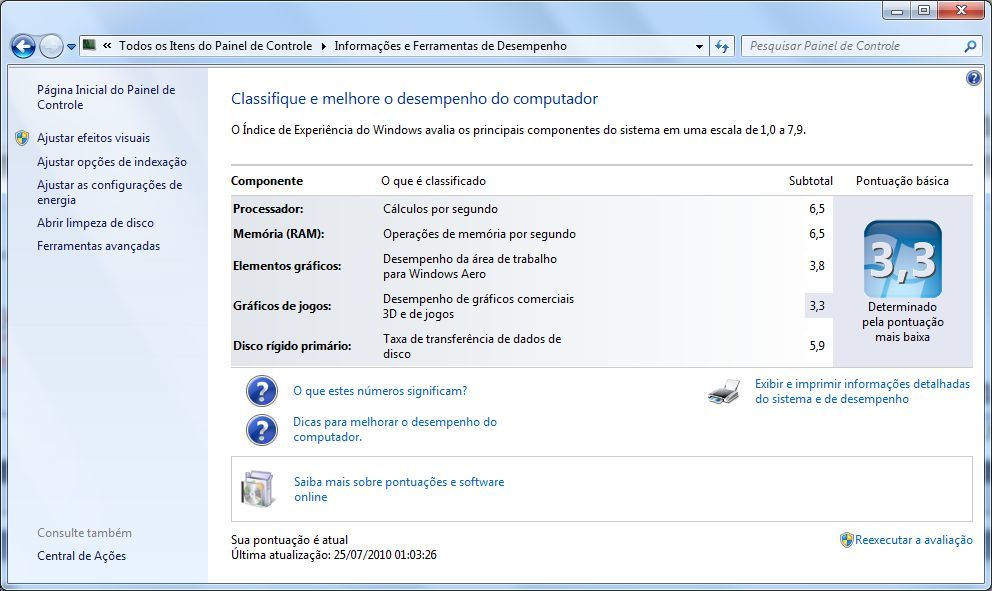Select the 'Memória (RAM):' row label

[278, 233]
